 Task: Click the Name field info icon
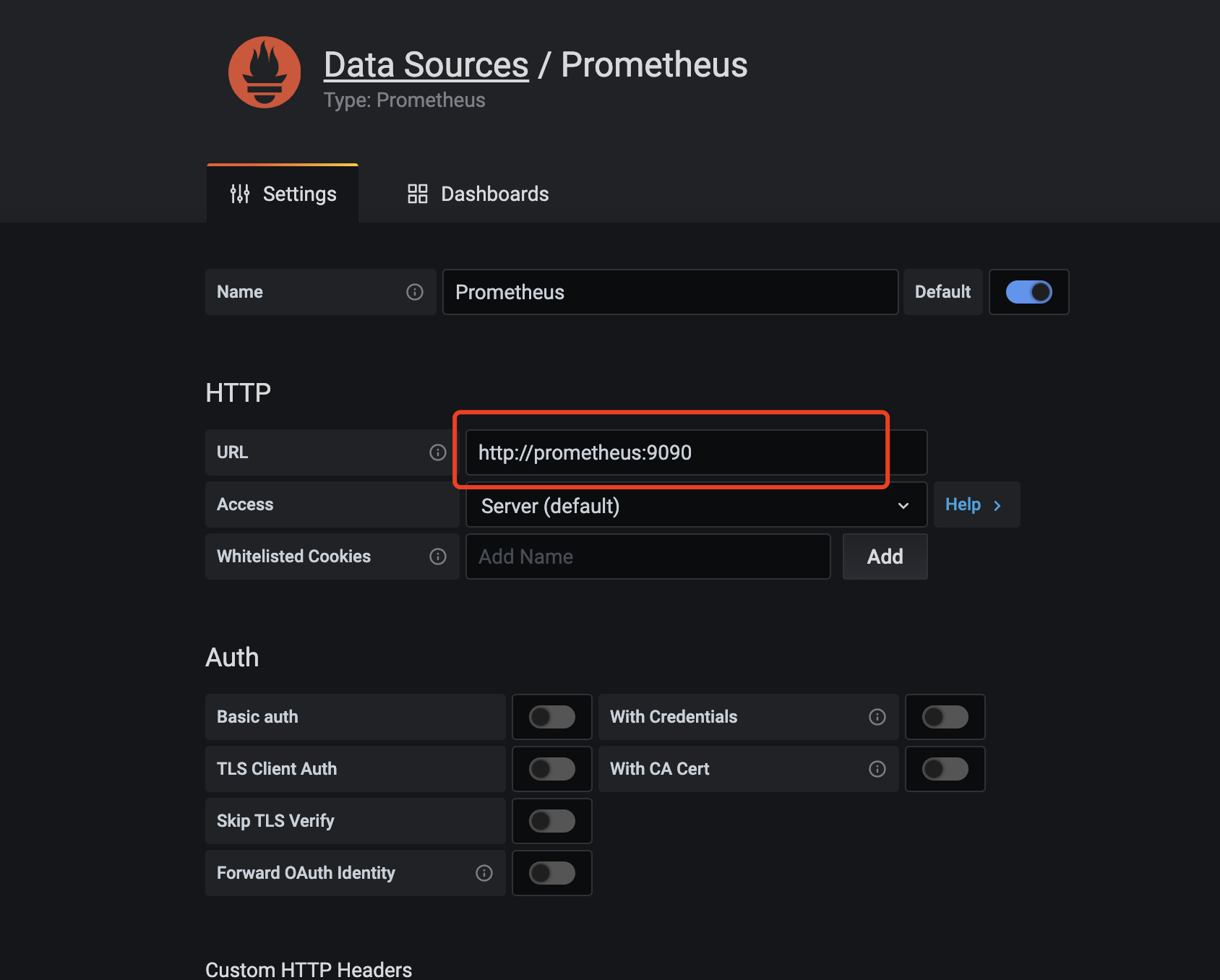coord(415,292)
